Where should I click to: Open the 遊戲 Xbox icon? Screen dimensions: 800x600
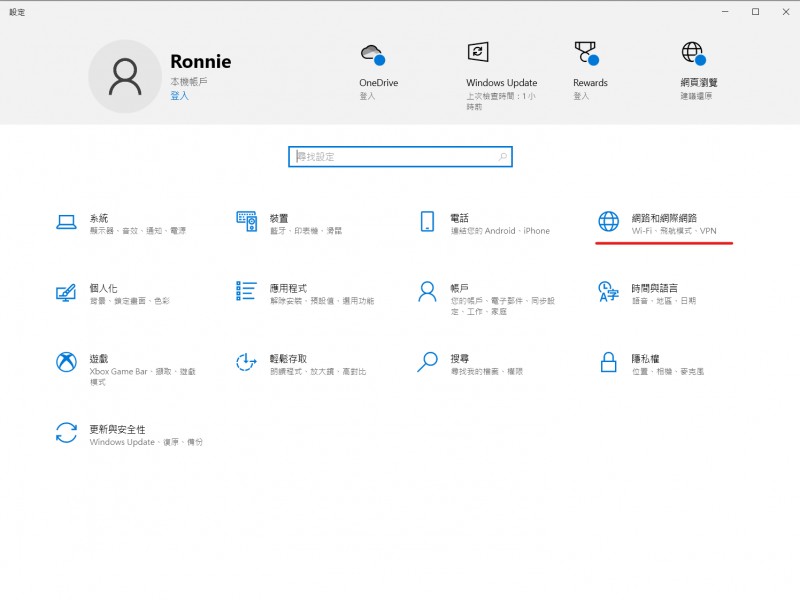click(x=66, y=362)
